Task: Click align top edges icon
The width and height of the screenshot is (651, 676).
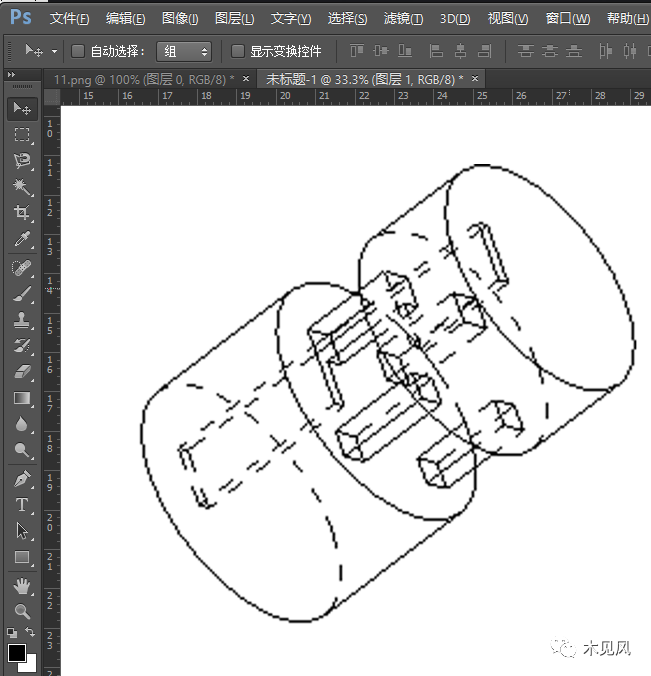Action: pyautogui.click(x=357, y=51)
